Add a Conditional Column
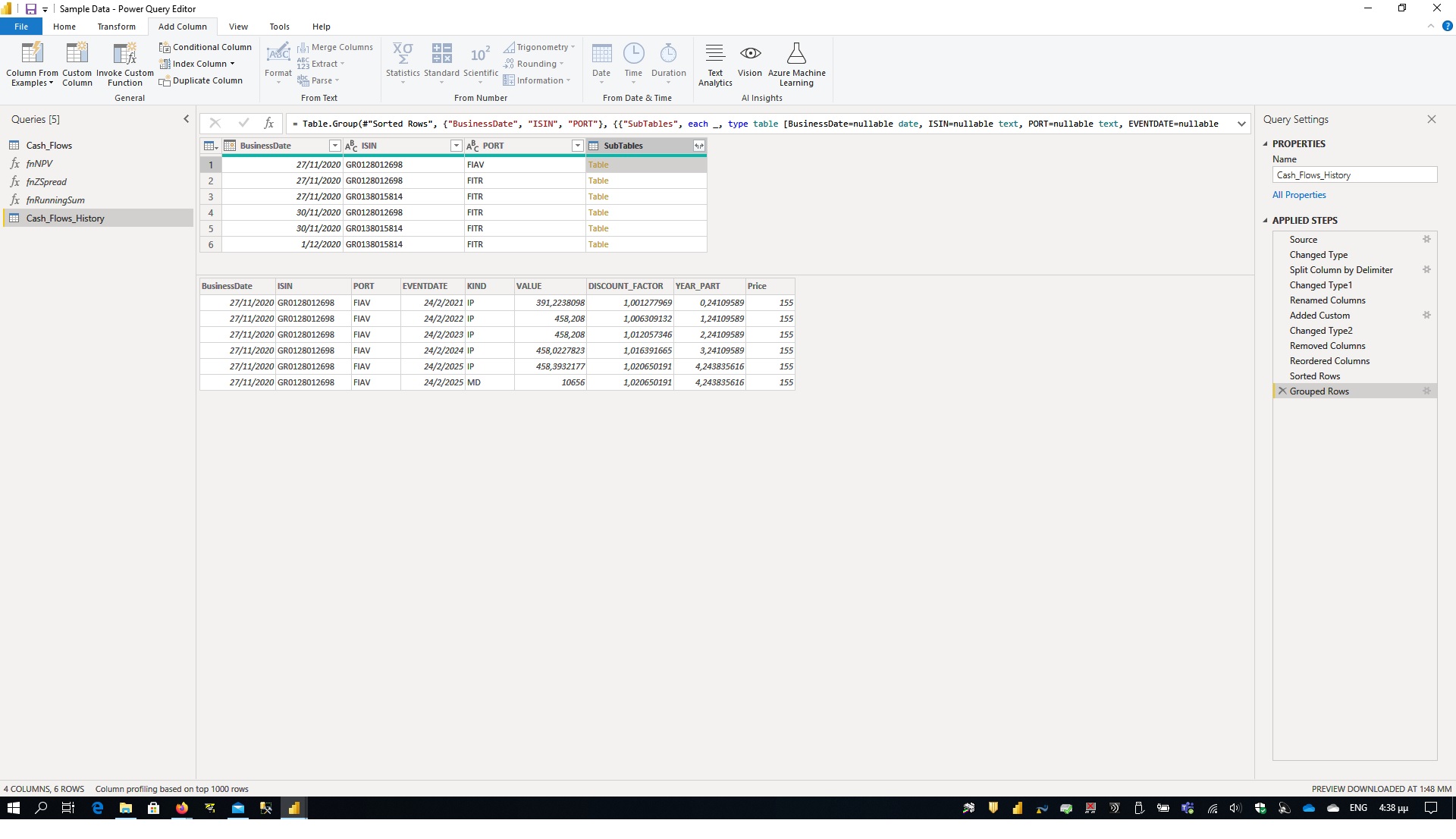1456x839 pixels. [x=205, y=47]
